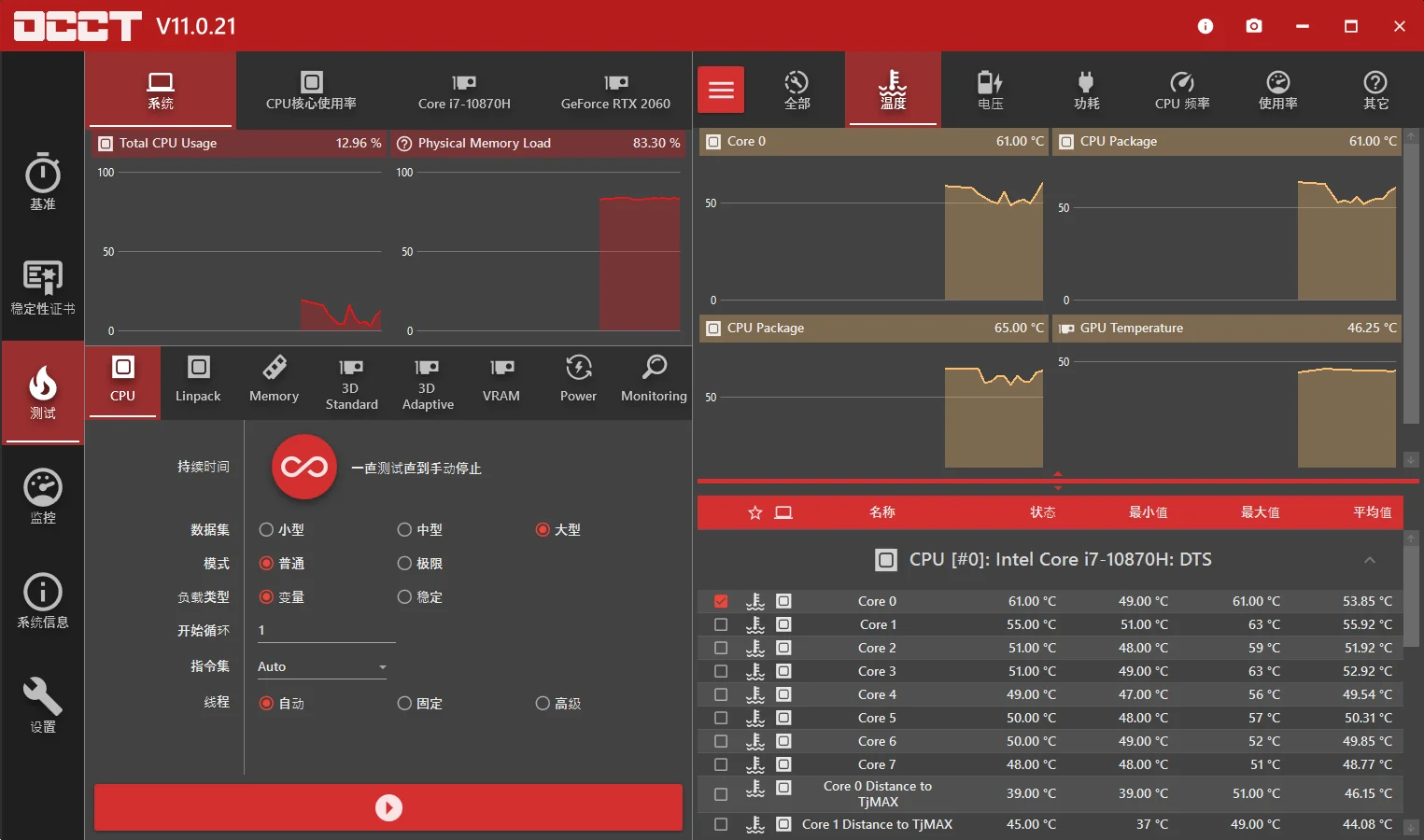The height and width of the screenshot is (840, 1424).
Task: Select the 基准 benchmark icon in the sidebar
Action: (x=42, y=182)
